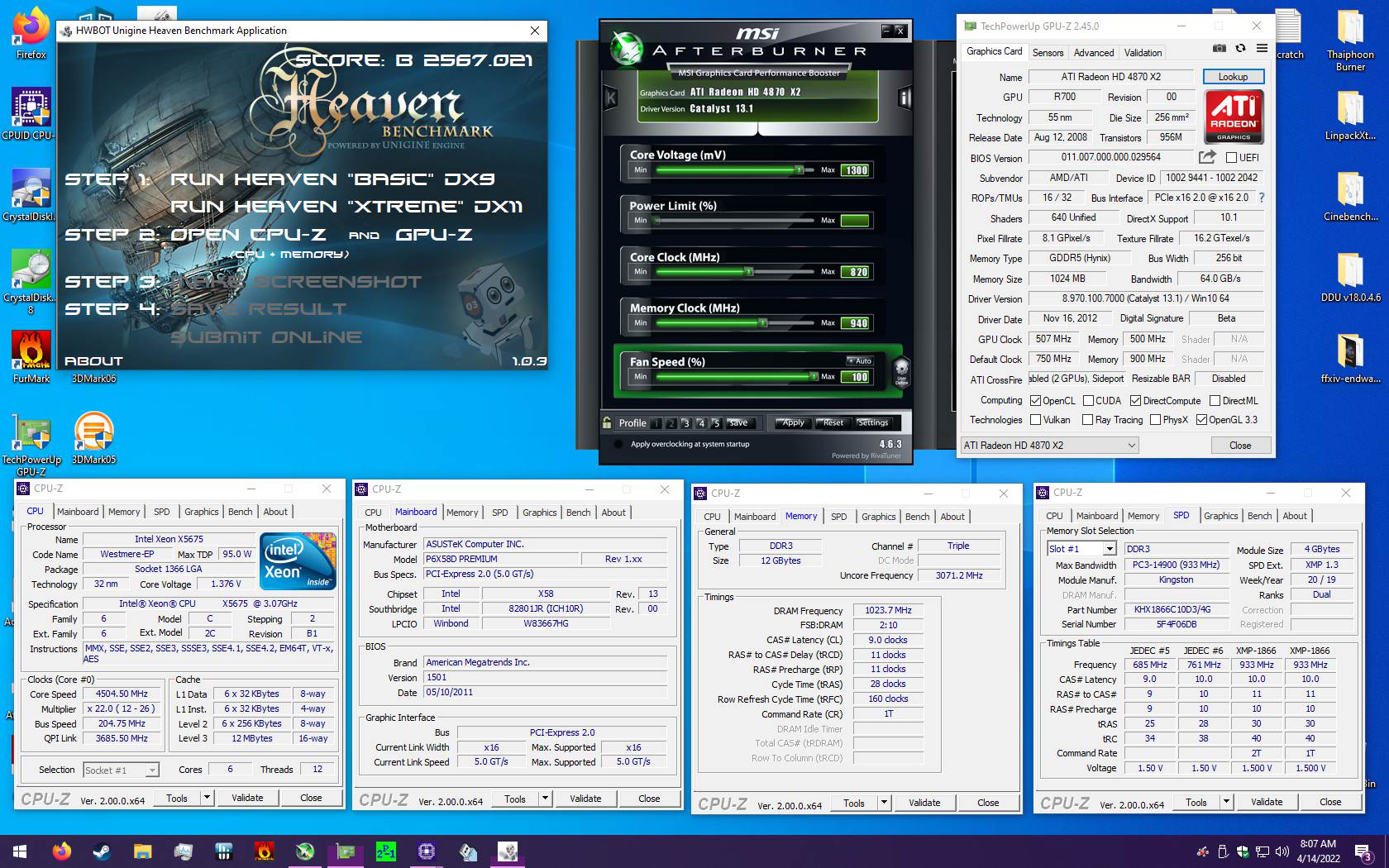Screen dimensions: 1389x868
Task: Click the Core Clock value field 820
Action: point(856,272)
